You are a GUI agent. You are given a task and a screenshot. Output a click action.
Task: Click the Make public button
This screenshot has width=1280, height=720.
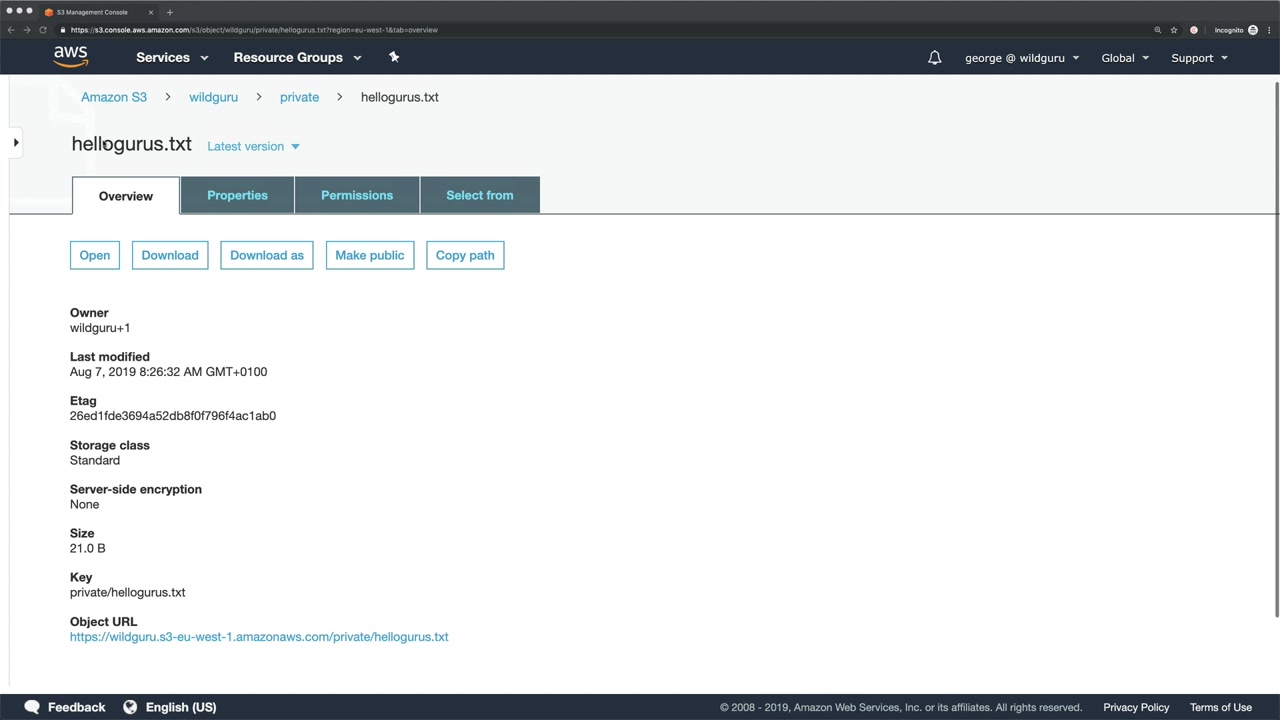[x=370, y=255]
